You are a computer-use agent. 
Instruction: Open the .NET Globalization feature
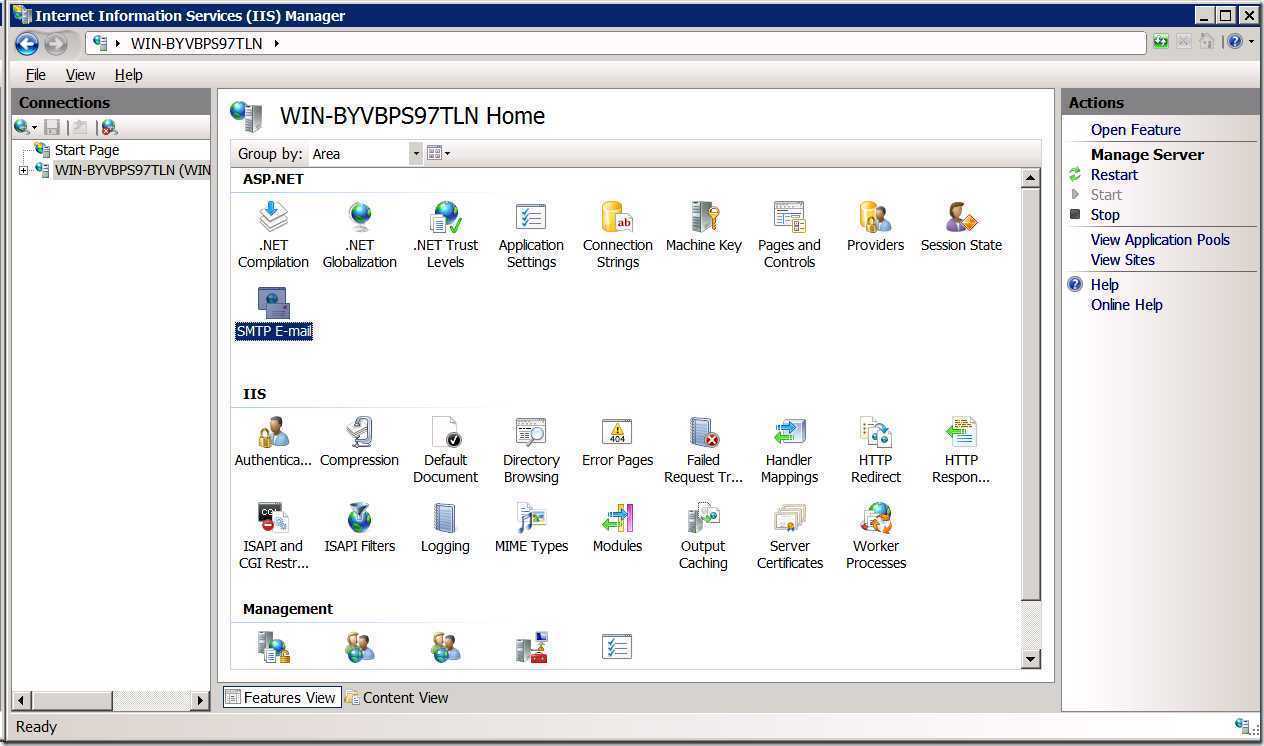coord(359,235)
